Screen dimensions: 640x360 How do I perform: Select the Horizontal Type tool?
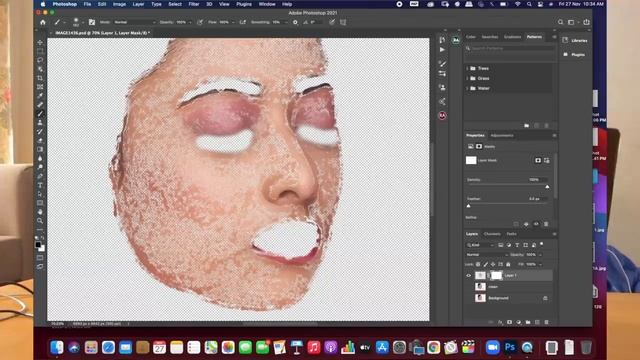(40, 185)
